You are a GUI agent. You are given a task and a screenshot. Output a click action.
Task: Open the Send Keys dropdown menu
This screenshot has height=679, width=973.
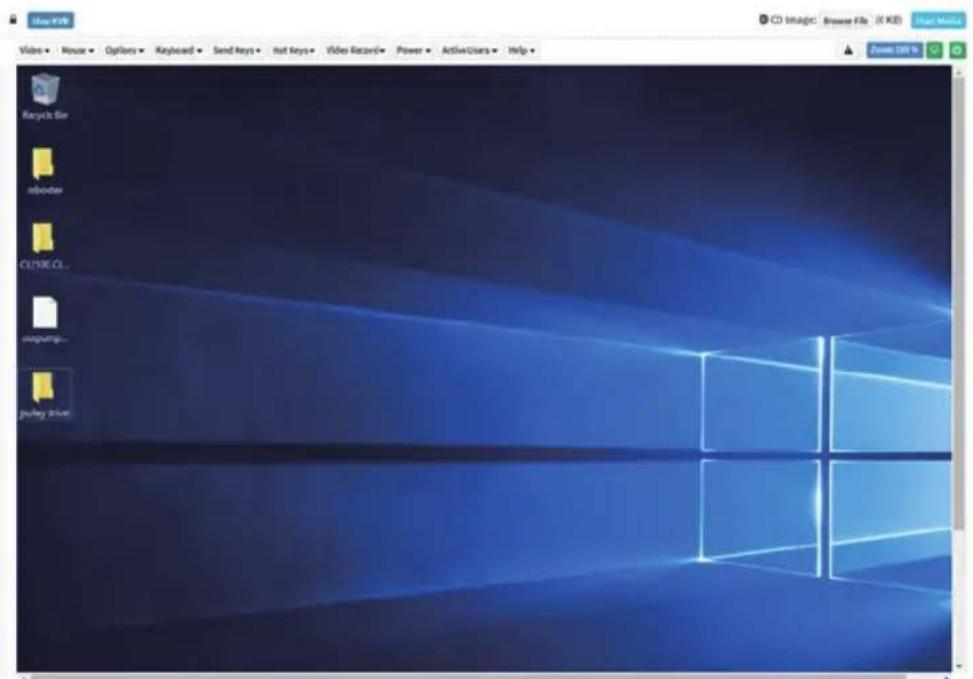[x=236, y=50]
